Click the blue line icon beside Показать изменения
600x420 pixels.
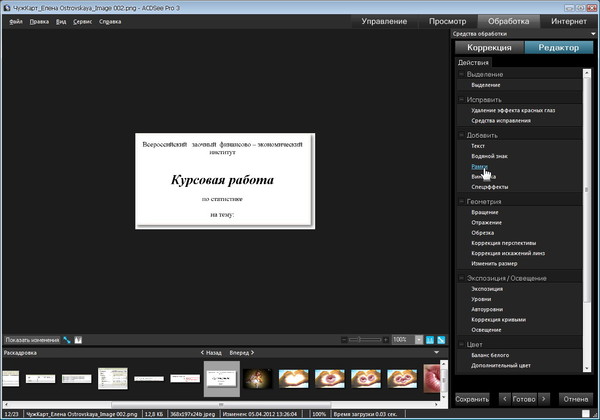pyautogui.click(x=67, y=340)
